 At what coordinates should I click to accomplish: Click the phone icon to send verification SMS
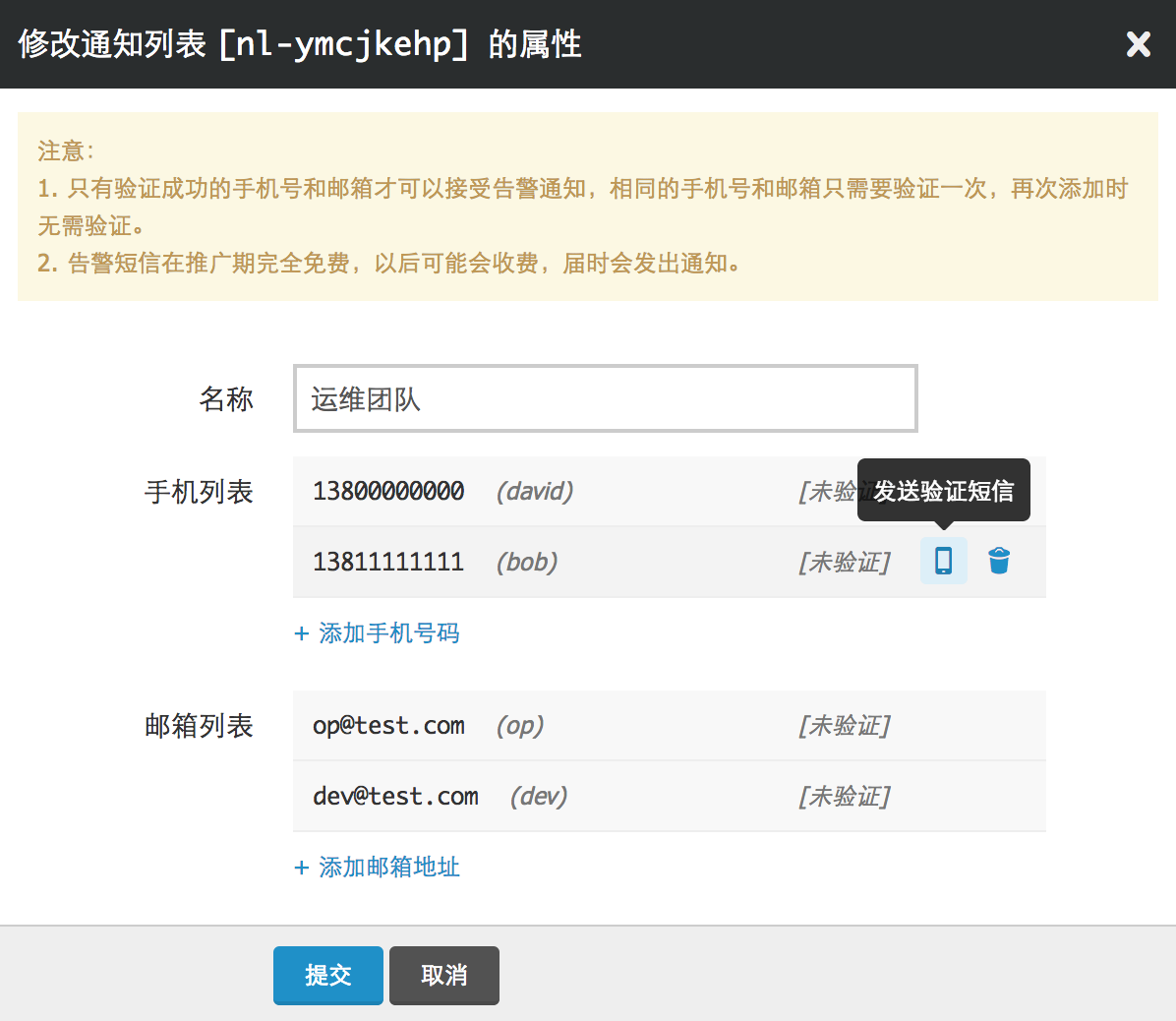click(943, 561)
